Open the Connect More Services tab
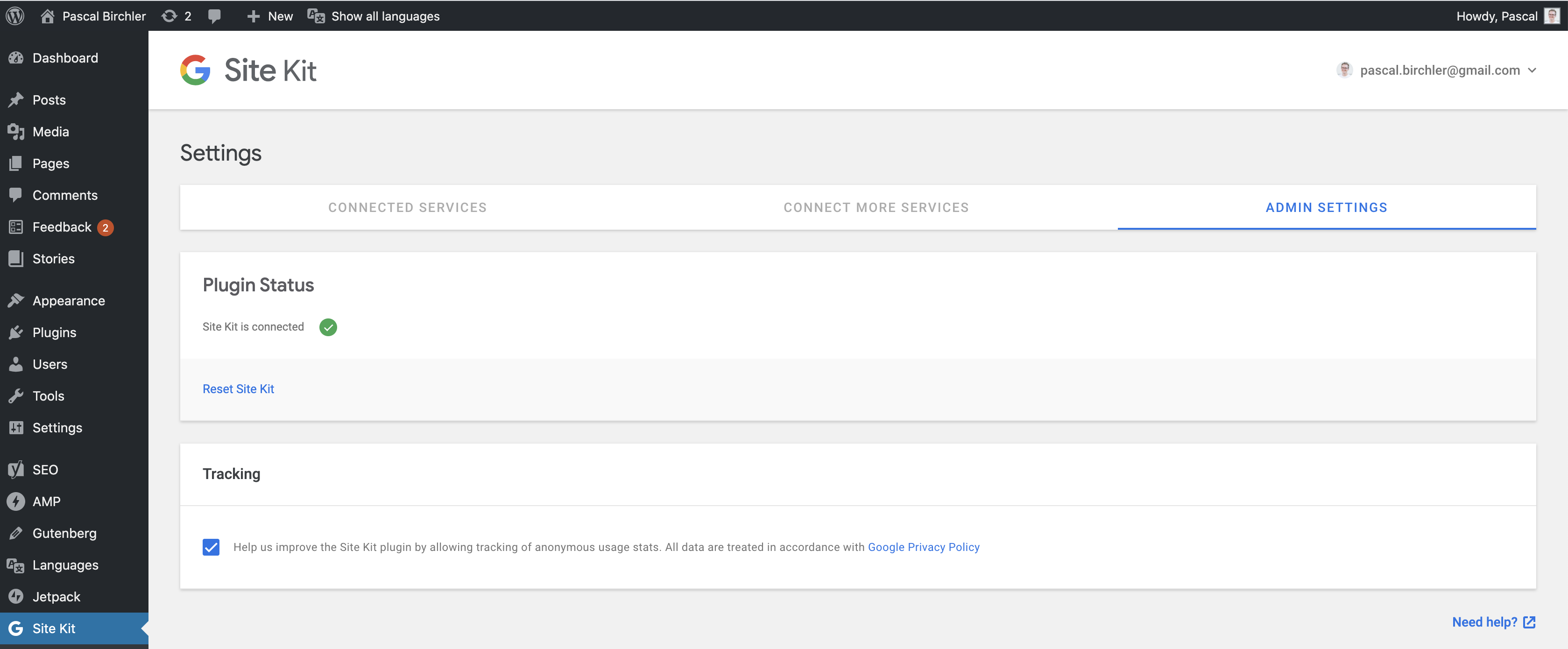 point(876,207)
